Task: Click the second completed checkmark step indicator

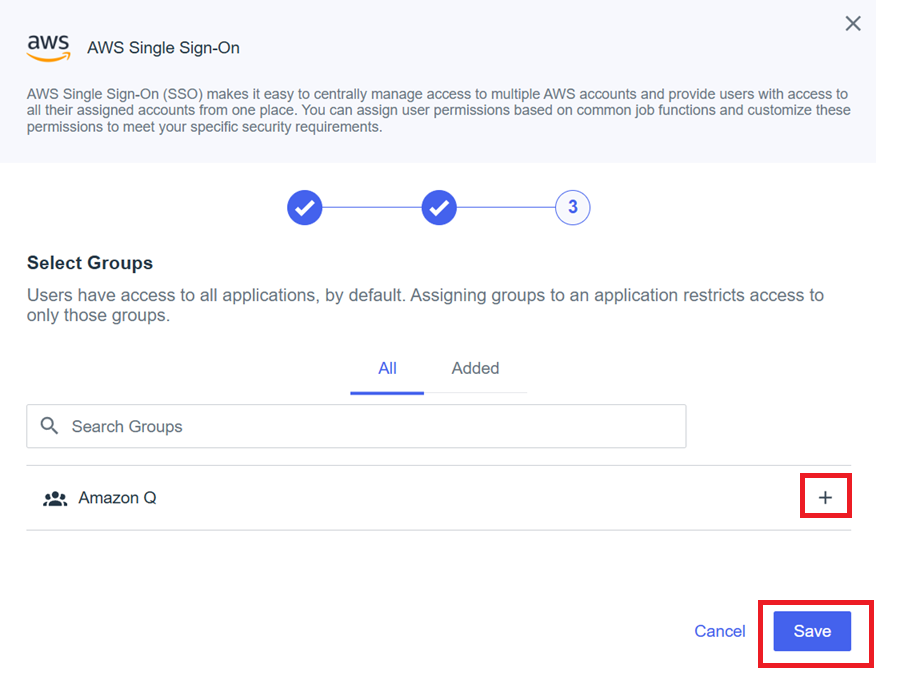Action: (439, 207)
